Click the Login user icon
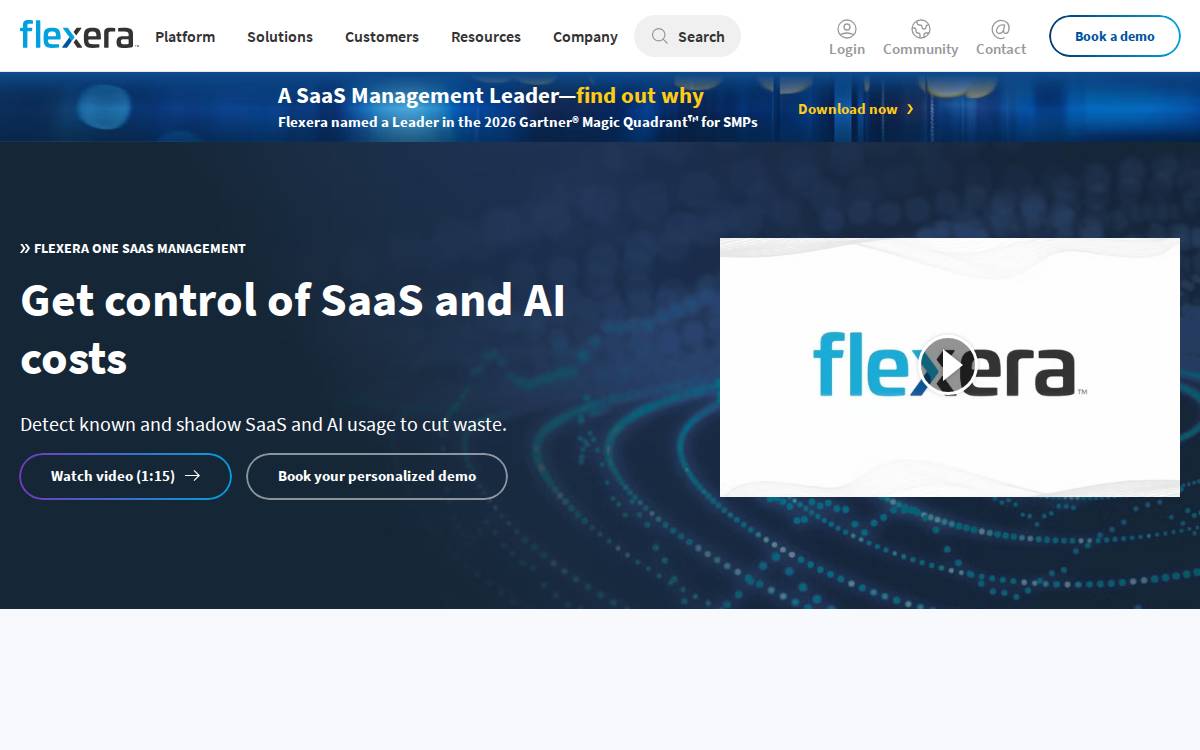The height and width of the screenshot is (750, 1200). pos(847,29)
